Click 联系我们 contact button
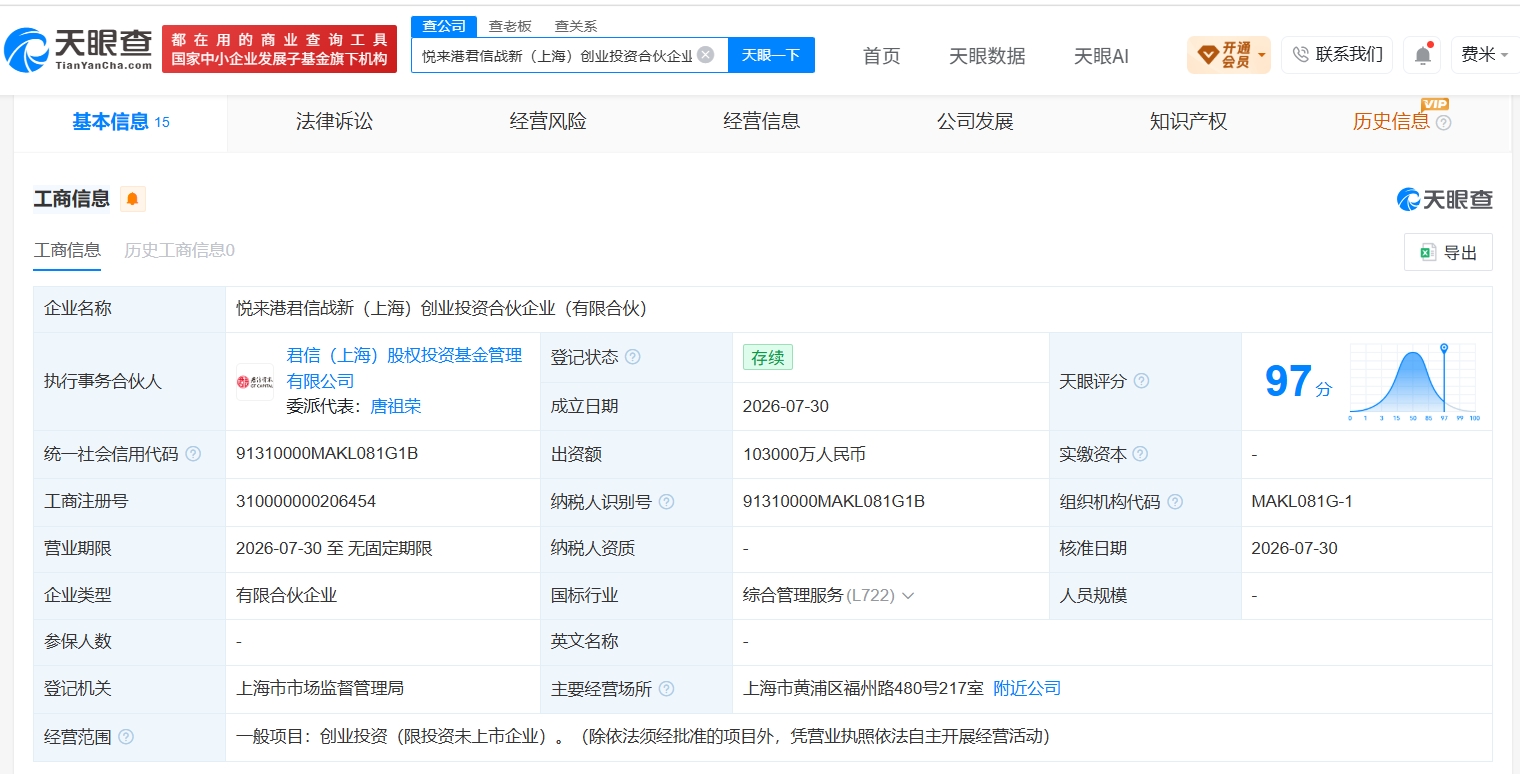 click(x=1337, y=55)
